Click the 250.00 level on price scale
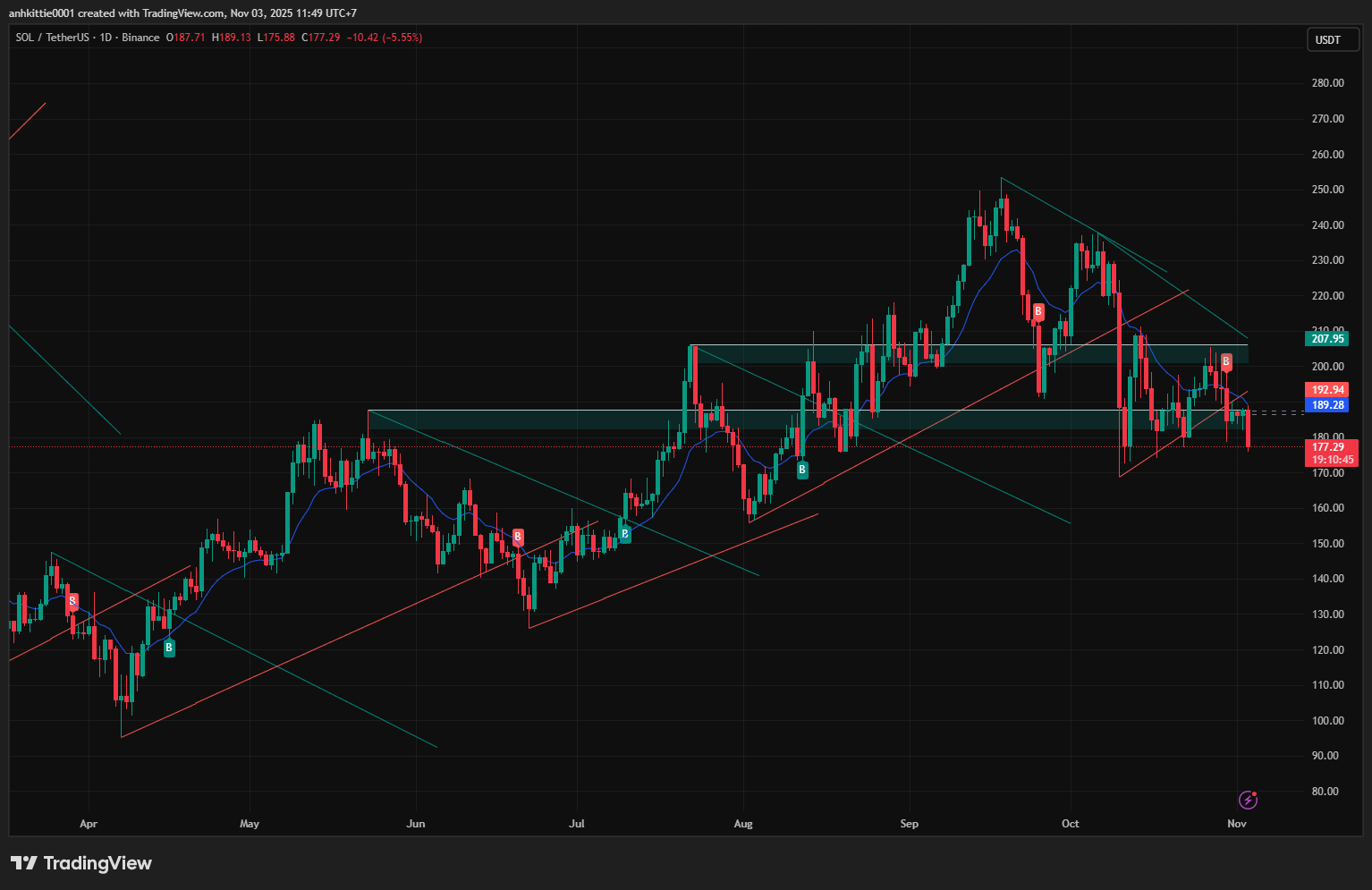 (x=1327, y=190)
